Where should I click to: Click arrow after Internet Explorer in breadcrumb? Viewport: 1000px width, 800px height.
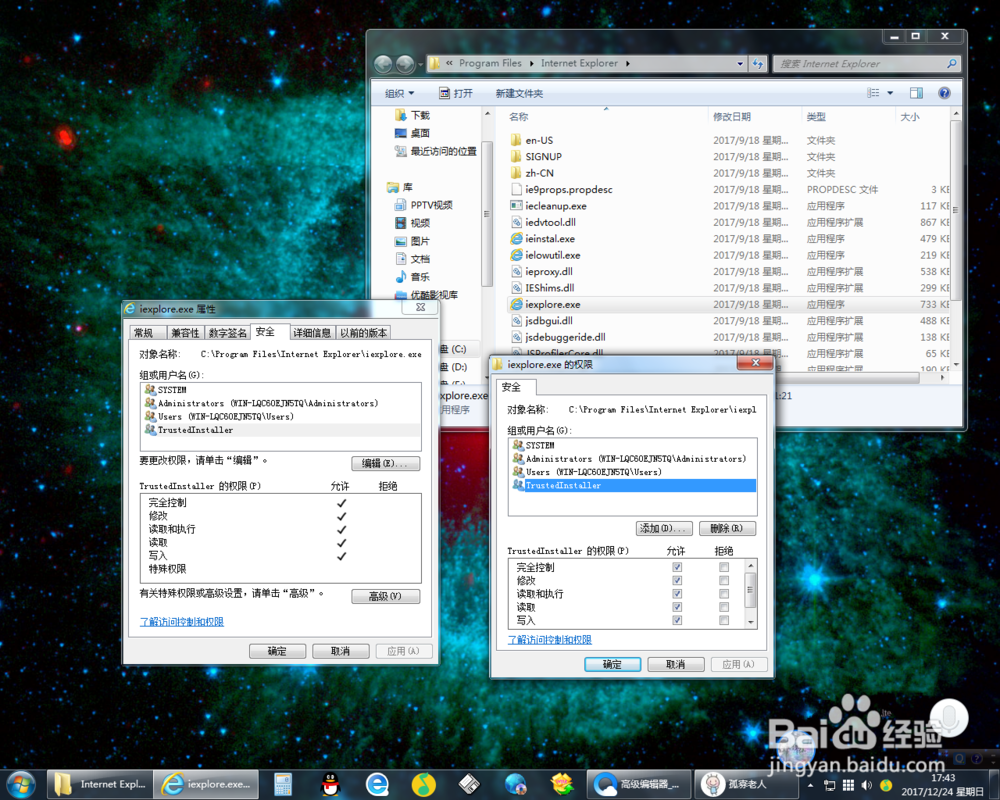tap(628, 63)
